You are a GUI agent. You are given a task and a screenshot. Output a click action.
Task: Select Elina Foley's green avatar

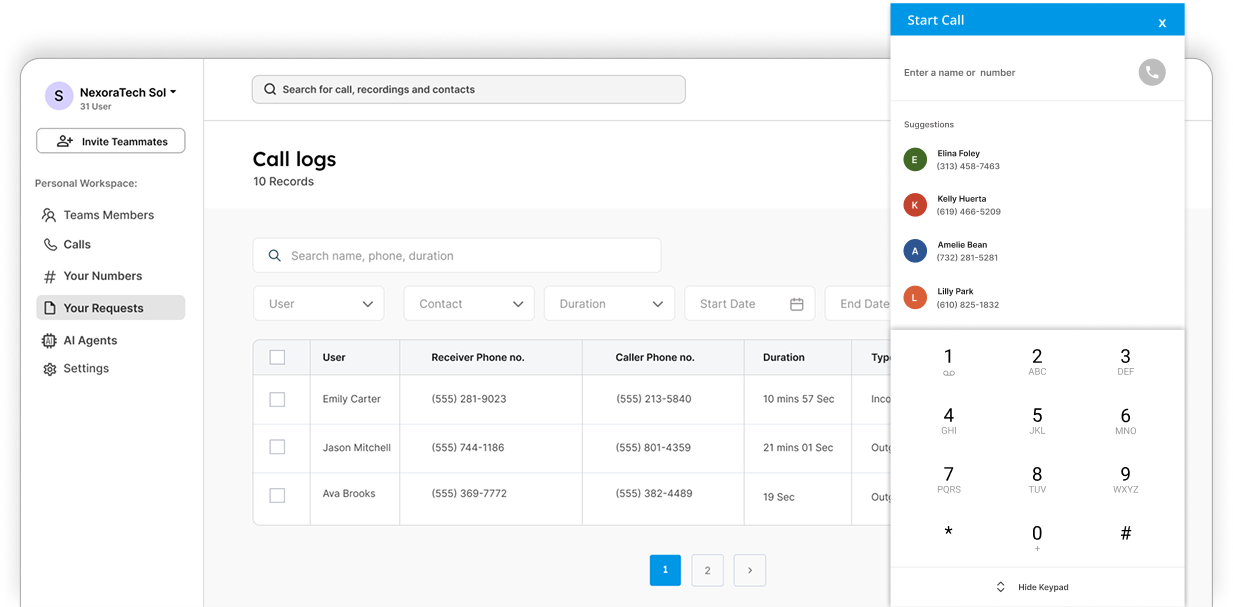pos(914,160)
